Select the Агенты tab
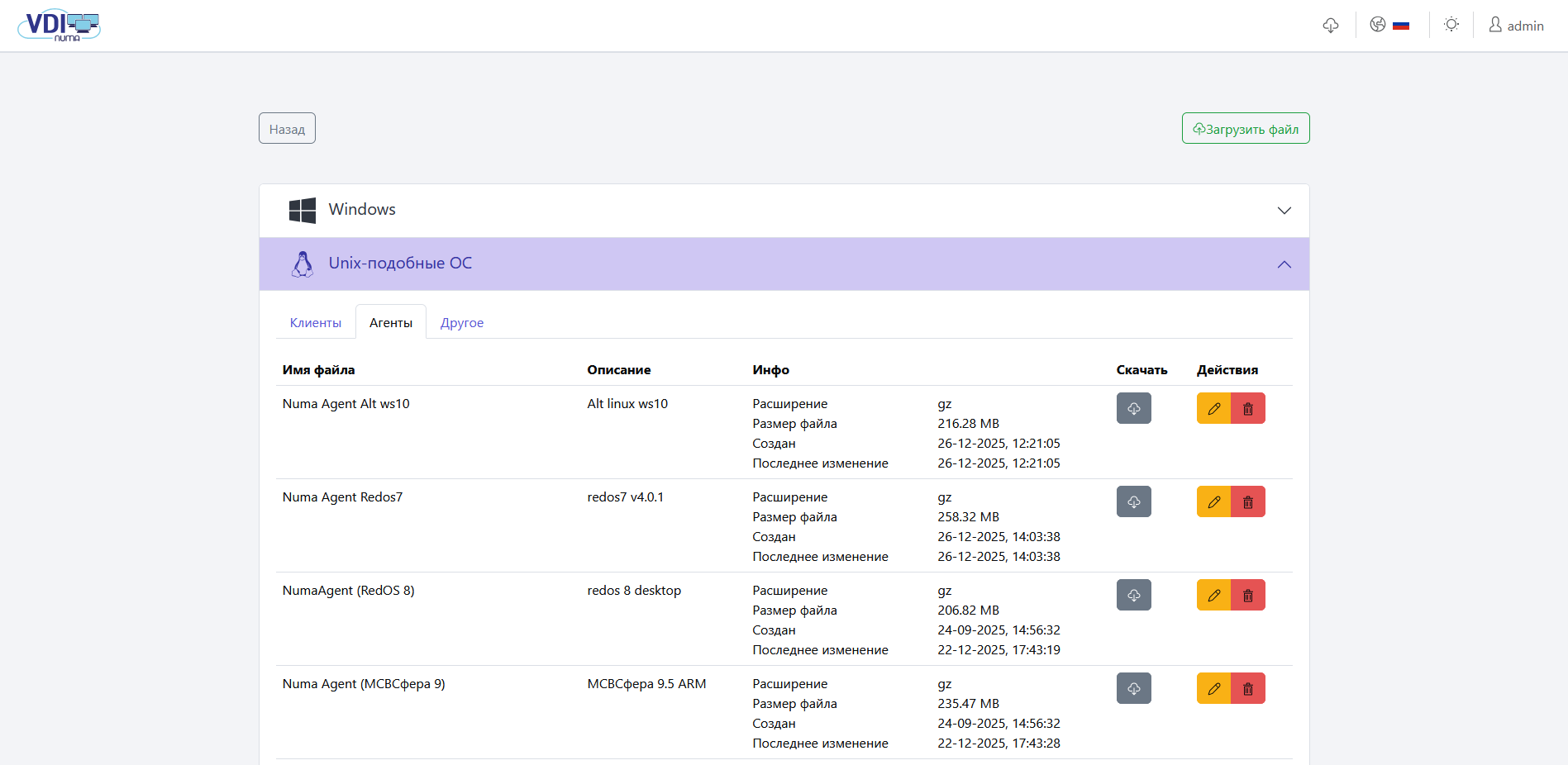 coord(390,322)
